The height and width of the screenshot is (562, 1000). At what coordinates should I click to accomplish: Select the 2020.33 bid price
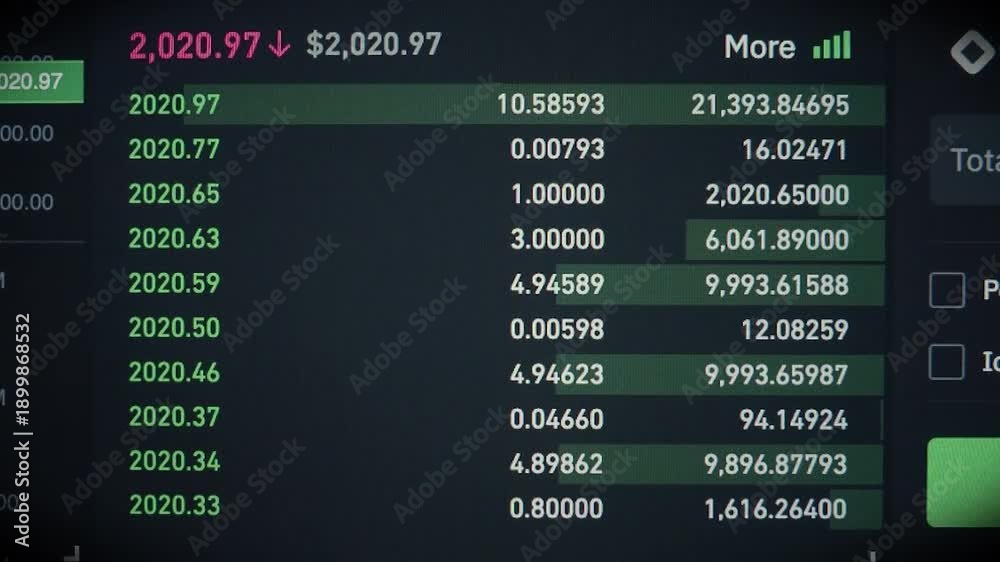(x=174, y=505)
